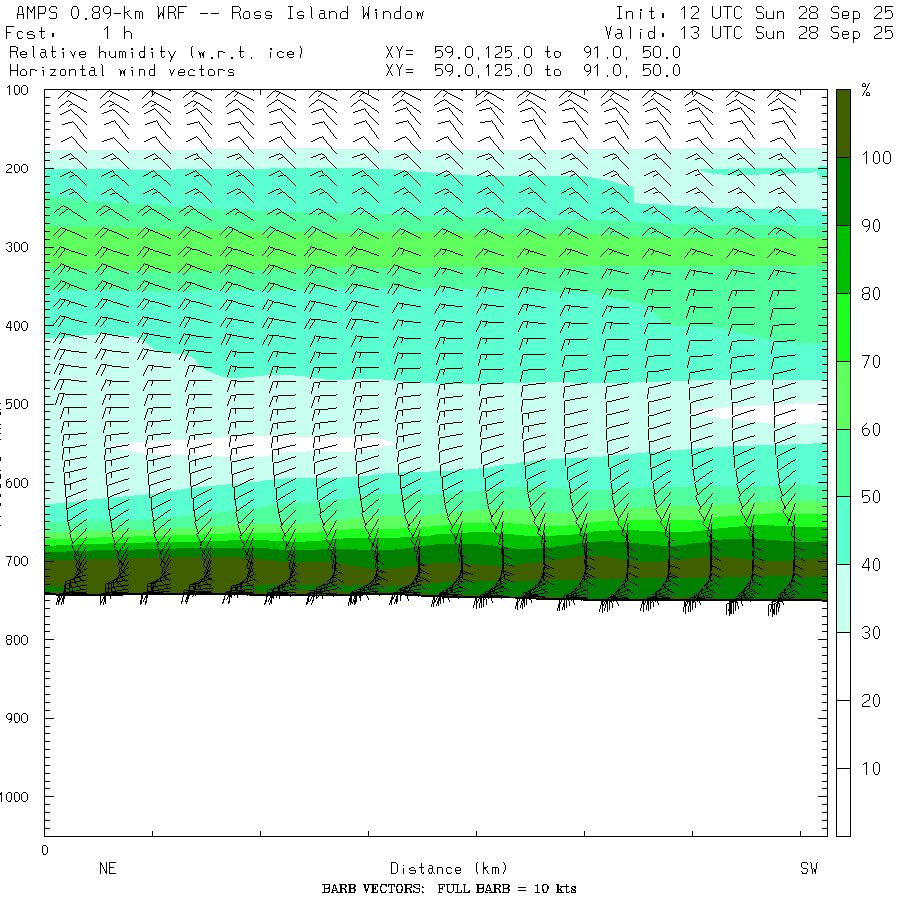
Task: Pick the dark olive swatch above 100 in colorbar
Action: click(843, 123)
